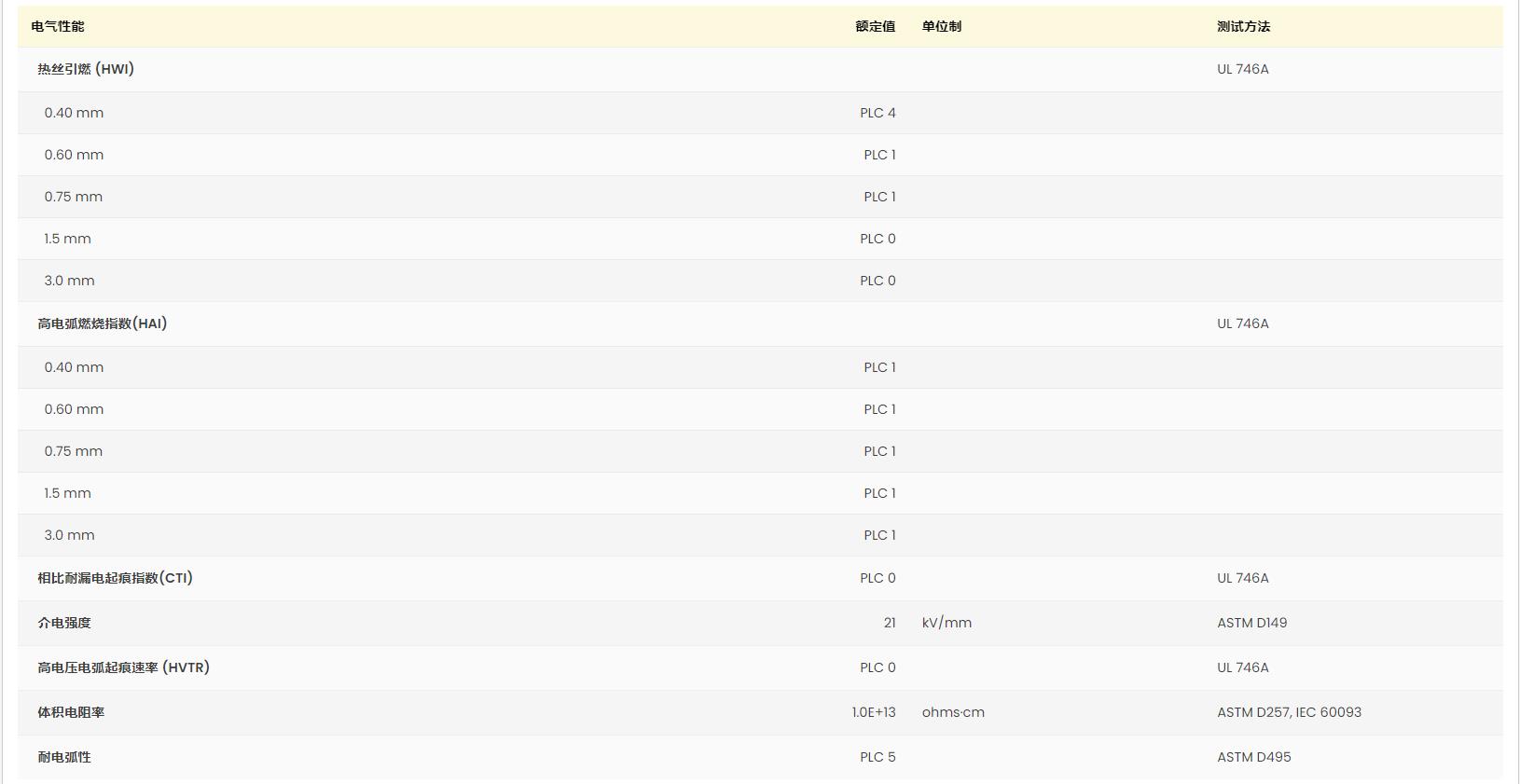The width and height of the screenshot is (1520, 784).
Task: Click 1.5 mm under the HWI section
Action: (x=67, y=239)
